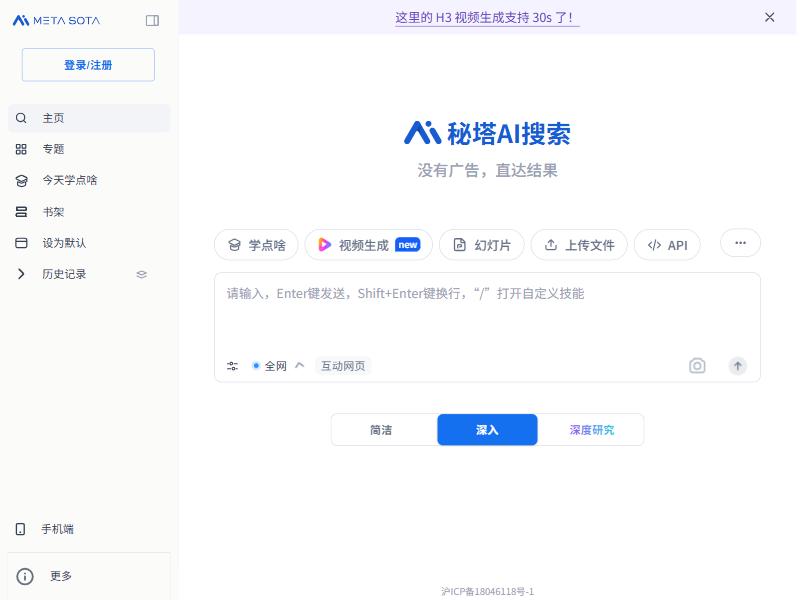
Task: Open search settings sliders icon
Action: point(232,366)
